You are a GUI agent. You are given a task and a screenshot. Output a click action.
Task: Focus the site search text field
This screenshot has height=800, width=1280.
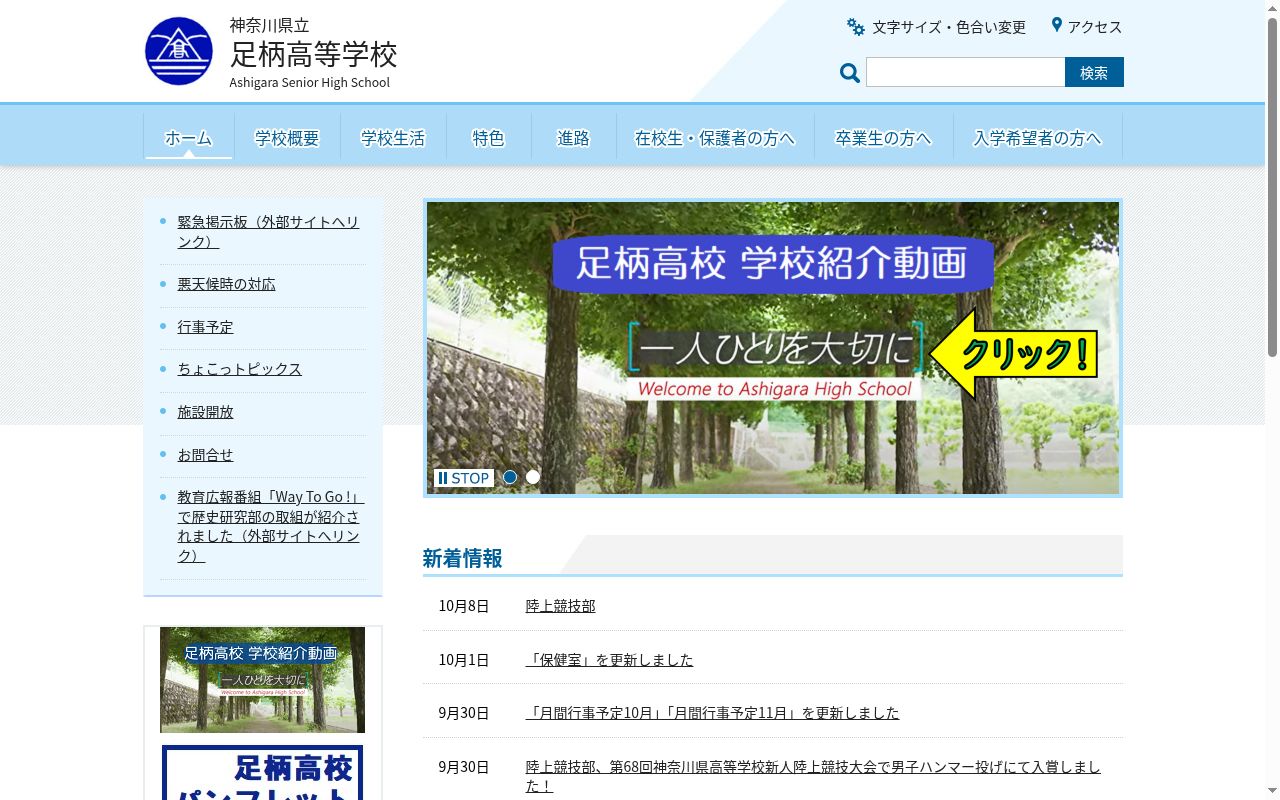click(x=965, y=72)
